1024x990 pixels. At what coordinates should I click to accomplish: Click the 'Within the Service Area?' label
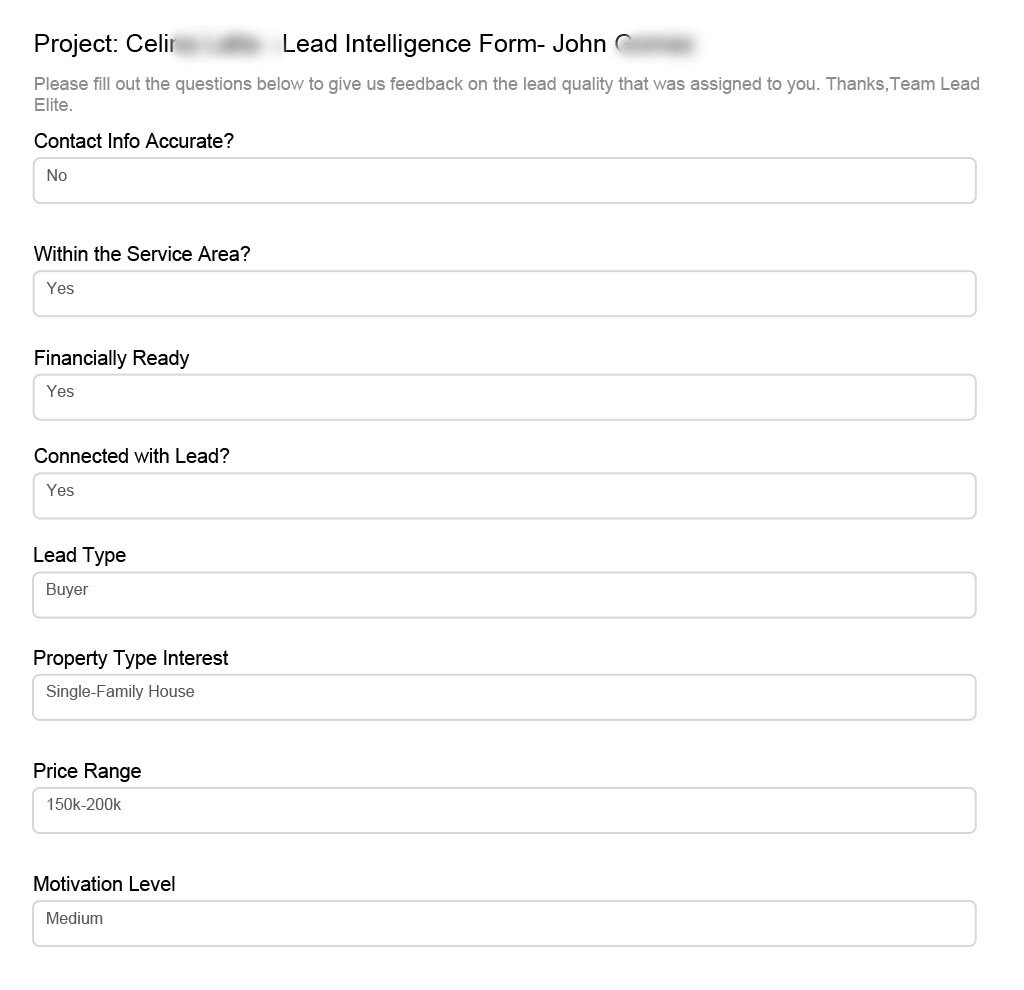(x=141, y=254)
